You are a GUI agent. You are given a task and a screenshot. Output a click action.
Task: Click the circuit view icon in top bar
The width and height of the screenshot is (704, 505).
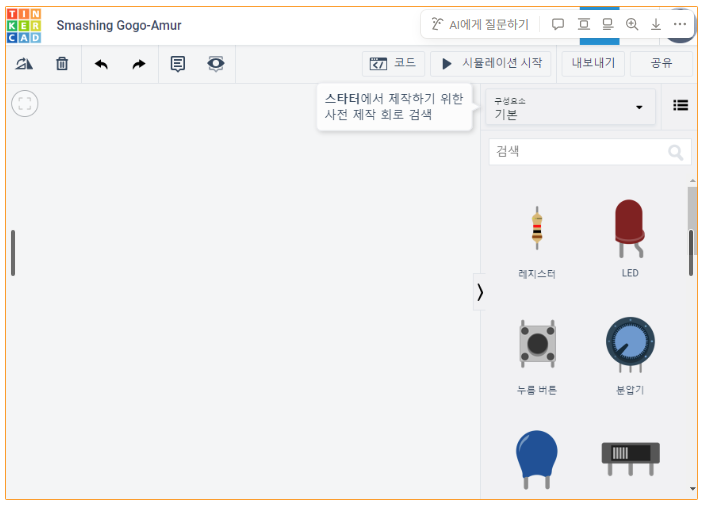[583, 24]
